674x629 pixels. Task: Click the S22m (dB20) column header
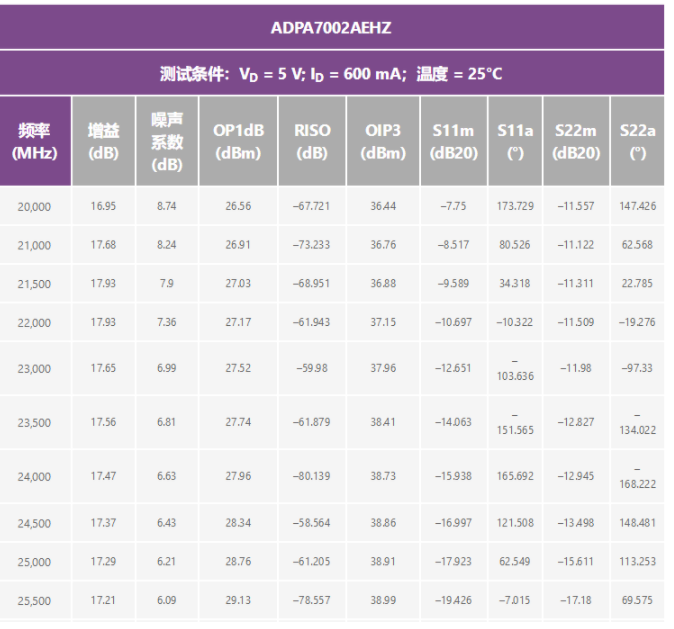coord(576,141)
